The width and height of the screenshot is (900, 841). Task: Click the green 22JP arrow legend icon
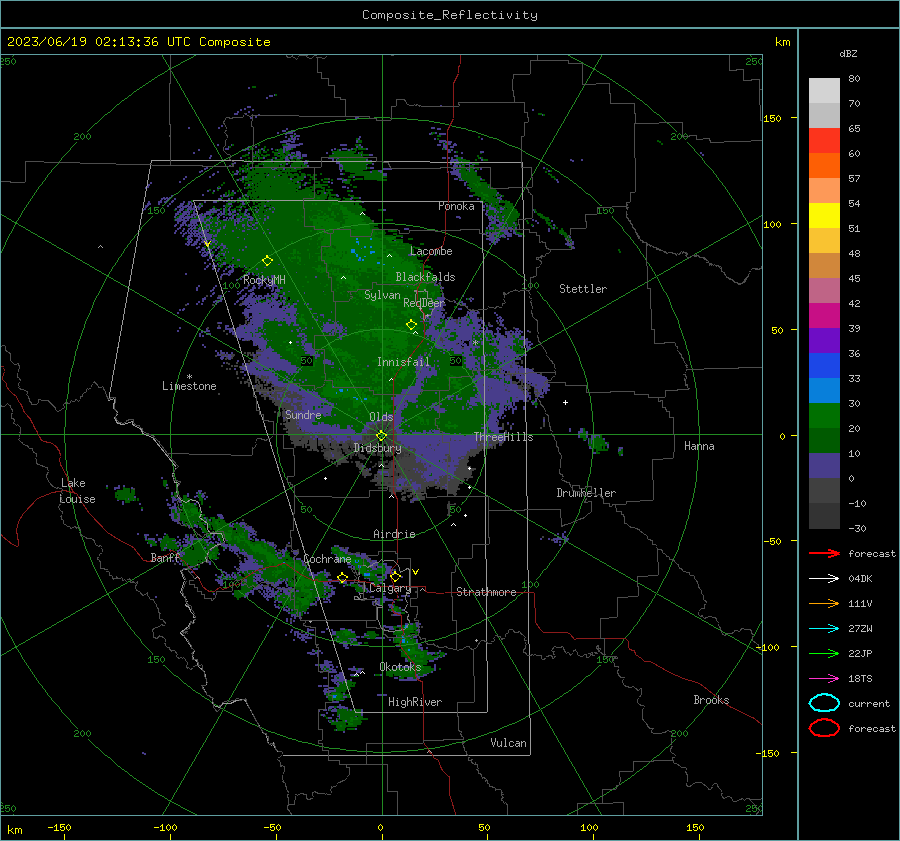(x=824, y=653)
